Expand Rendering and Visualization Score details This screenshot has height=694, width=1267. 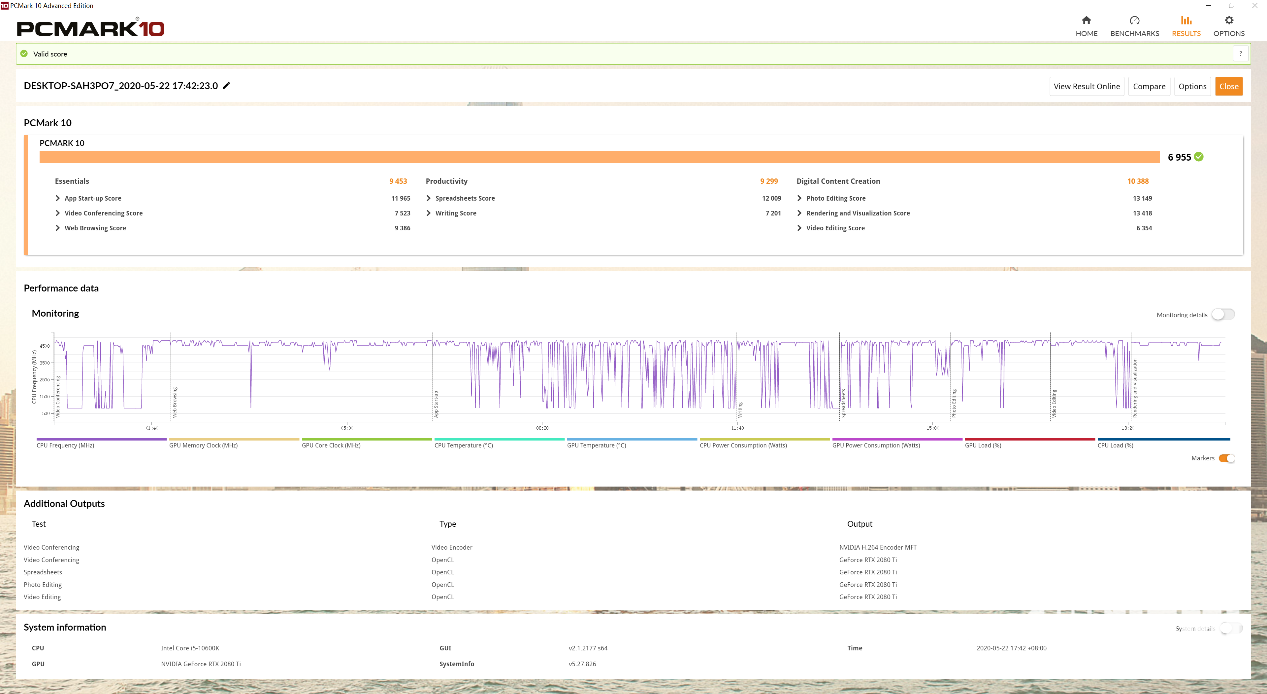[x=800, y=213]
